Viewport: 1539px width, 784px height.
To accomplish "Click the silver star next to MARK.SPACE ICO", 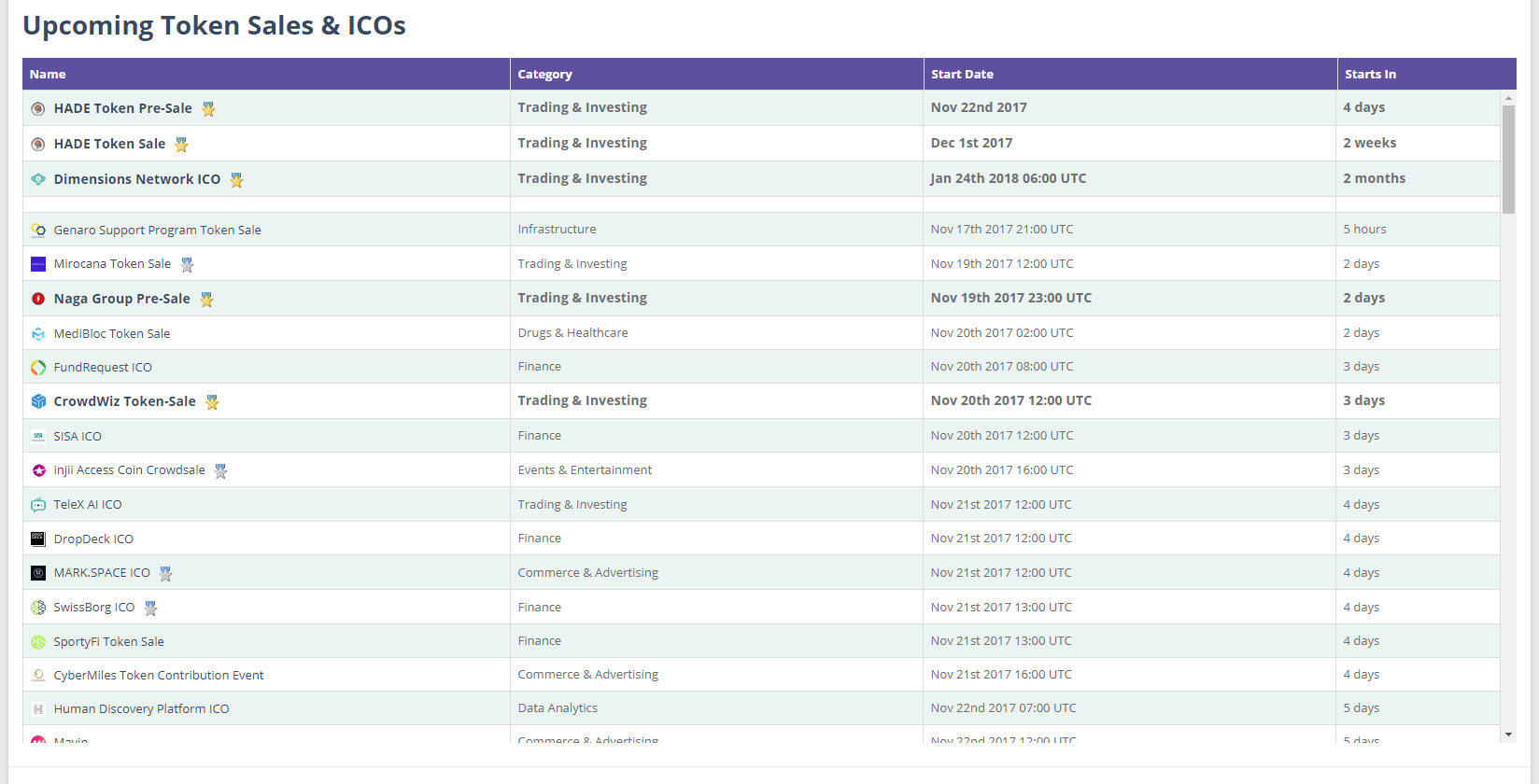I will [165, 574].
